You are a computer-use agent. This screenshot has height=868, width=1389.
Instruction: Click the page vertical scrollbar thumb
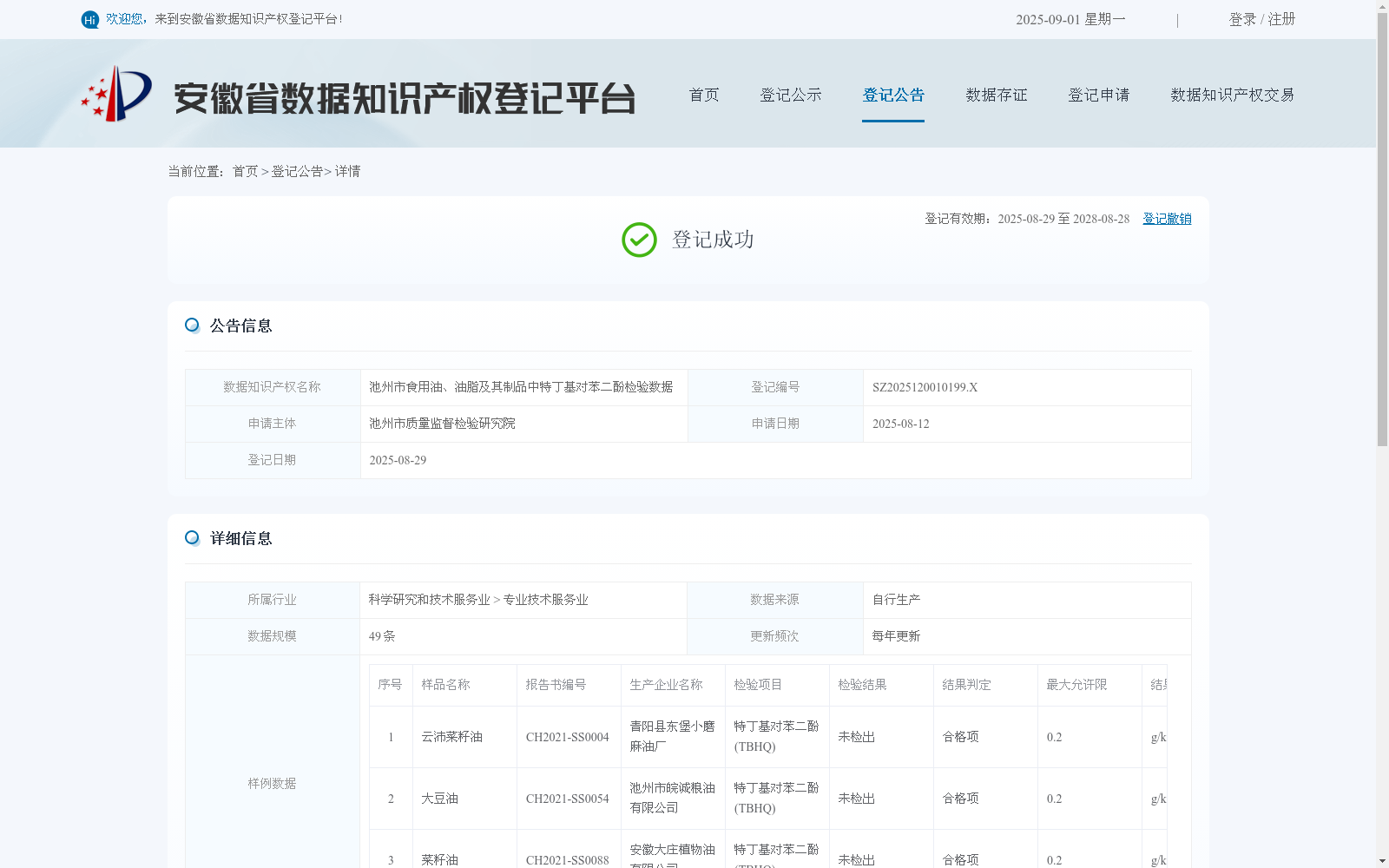pyautogui.click(x=1383, y=229)
